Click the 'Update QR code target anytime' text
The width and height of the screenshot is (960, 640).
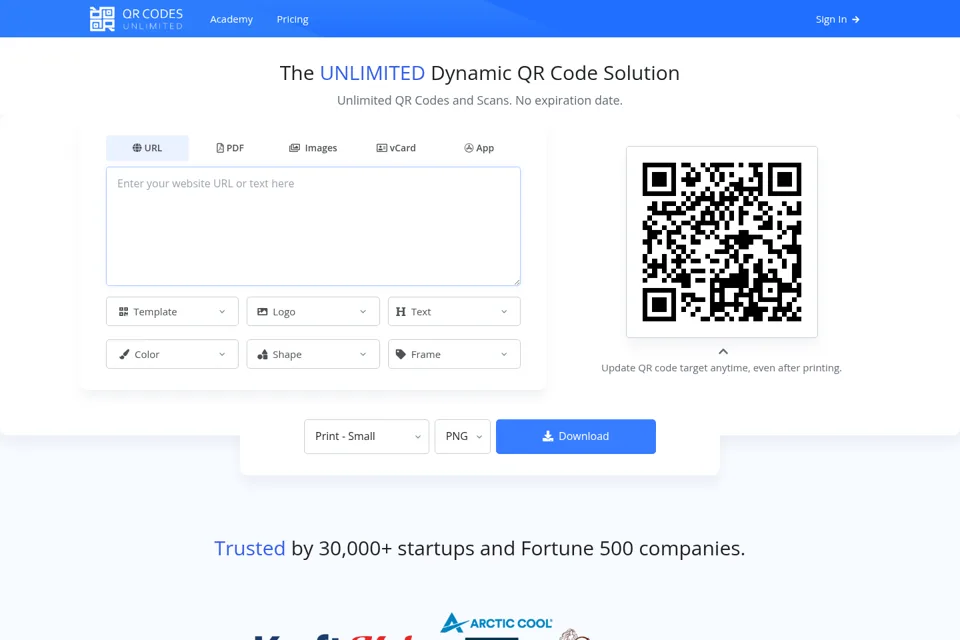(721, 368)
